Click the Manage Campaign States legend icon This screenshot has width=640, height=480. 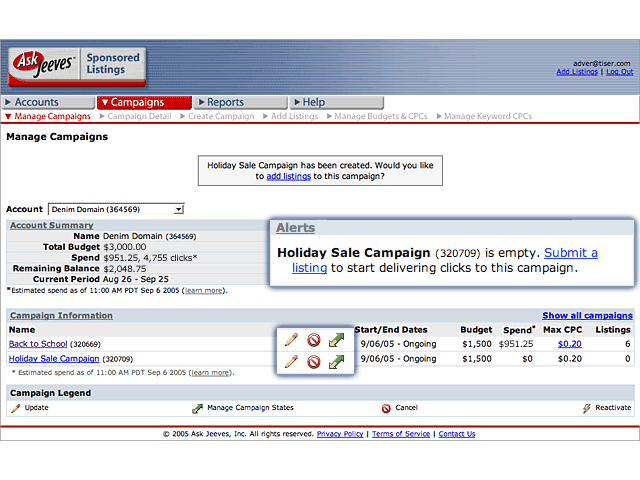tap(198, 408)
